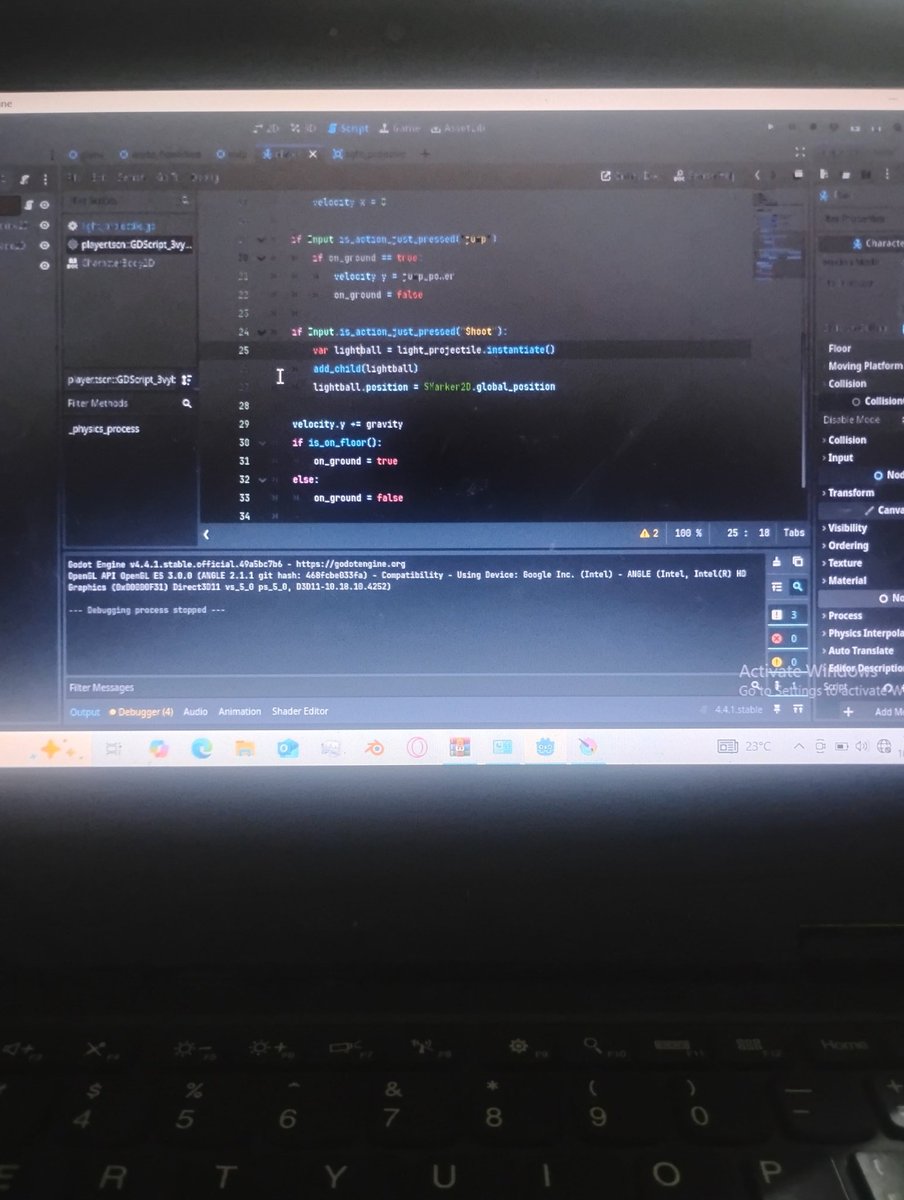This screenshot has height=1200, width=904.
Task: Toggle visibility of third scene node
Action: tap(44, 245)
